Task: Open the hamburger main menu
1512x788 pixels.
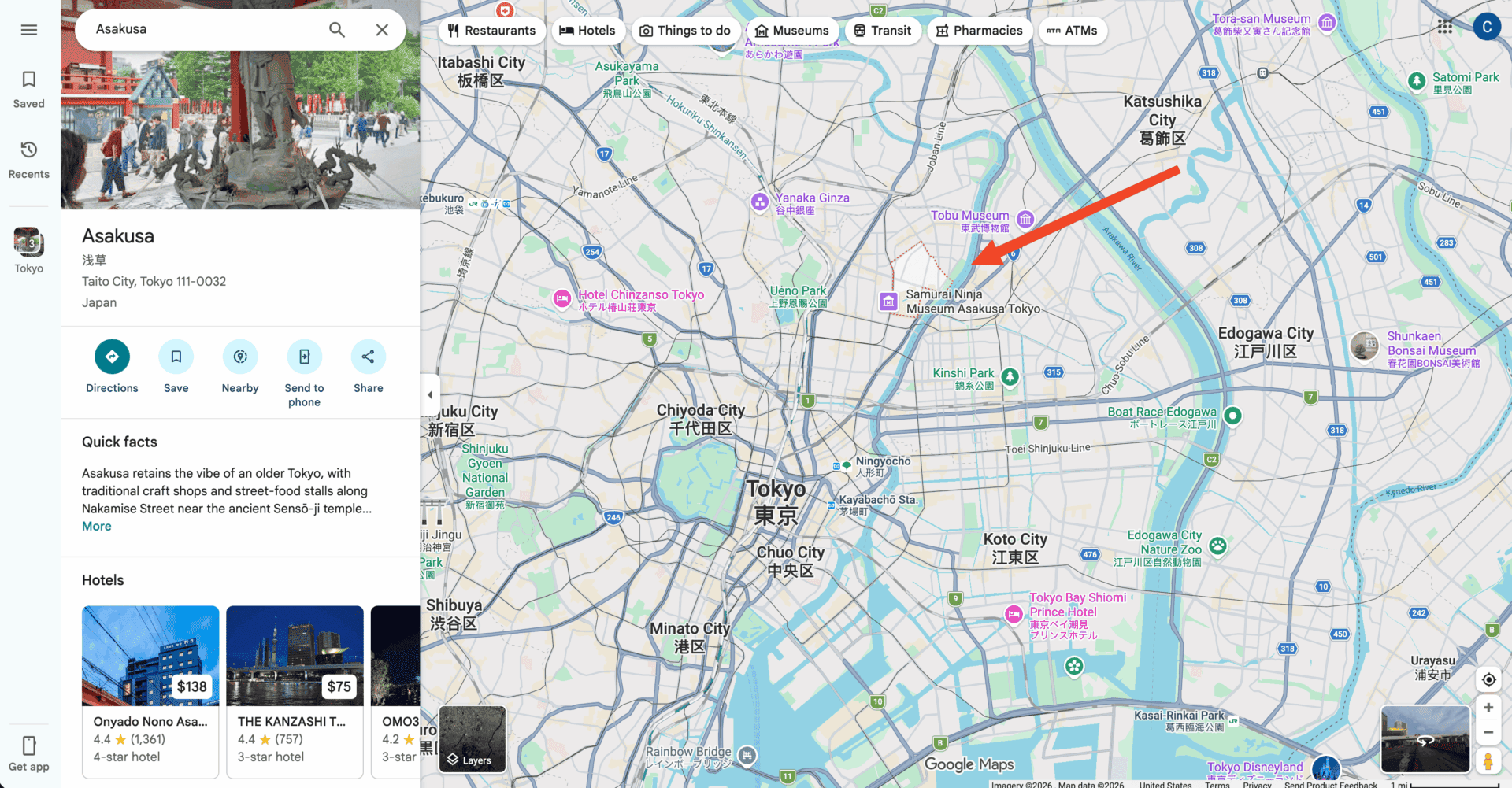Action: [x=29, y=30]
